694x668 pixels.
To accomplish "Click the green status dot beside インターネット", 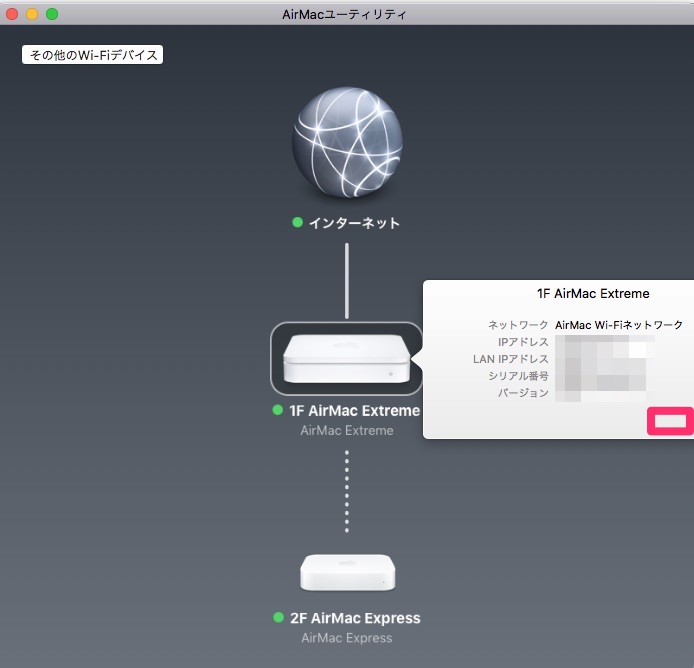I will pyautogui.click(x=297, y=222).
